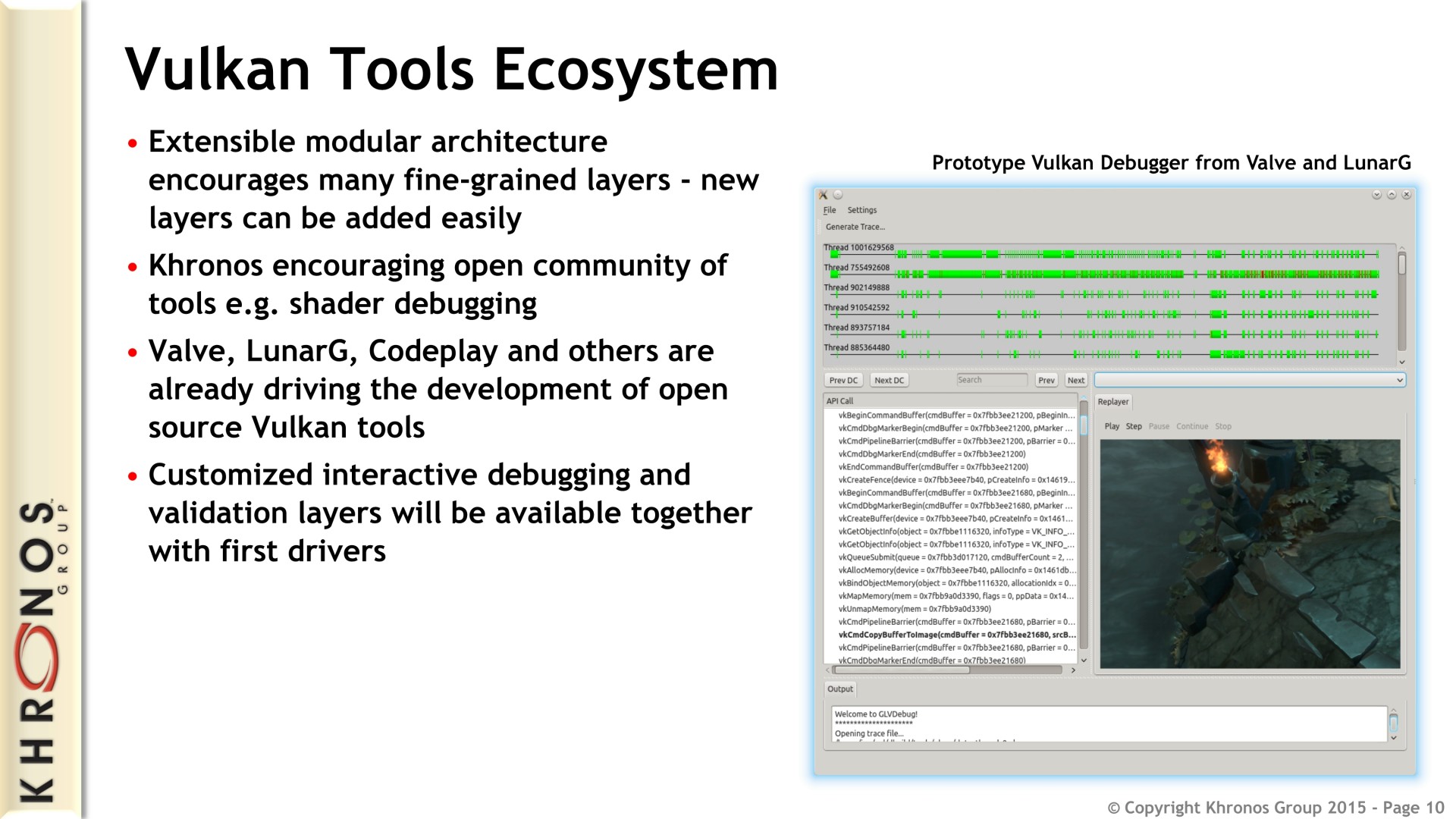This screenshot has width=1456, height=819.
Task: Switch to the Replayer tab
Action: [x=1112, y=402]
